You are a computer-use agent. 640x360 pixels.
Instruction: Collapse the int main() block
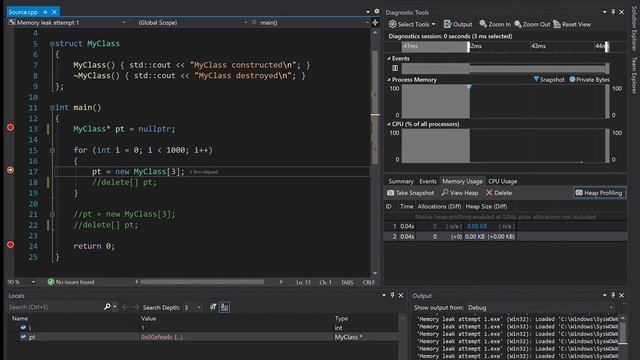[52, 108]
